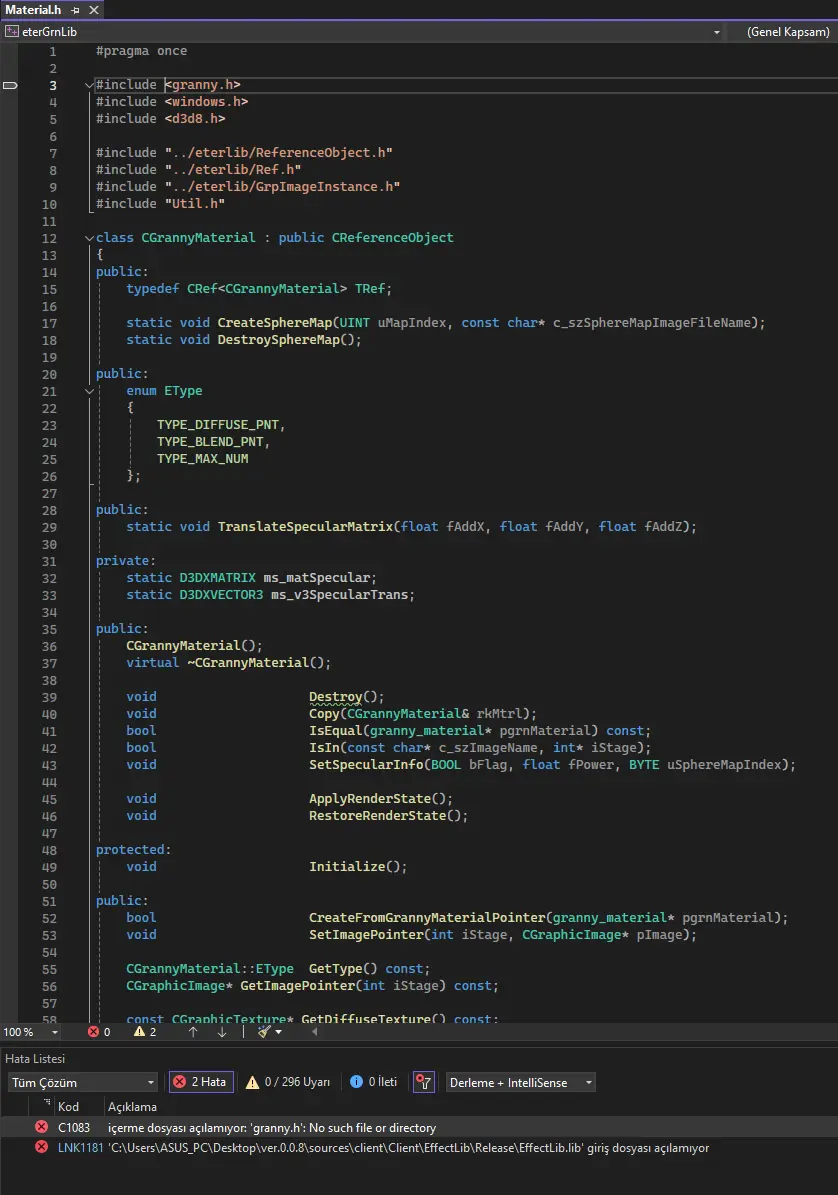Open the 'Derleme + IntelliSense' dropdown
The height and width of the screenshot is (1195, 838).
[x=521, y=1082]
